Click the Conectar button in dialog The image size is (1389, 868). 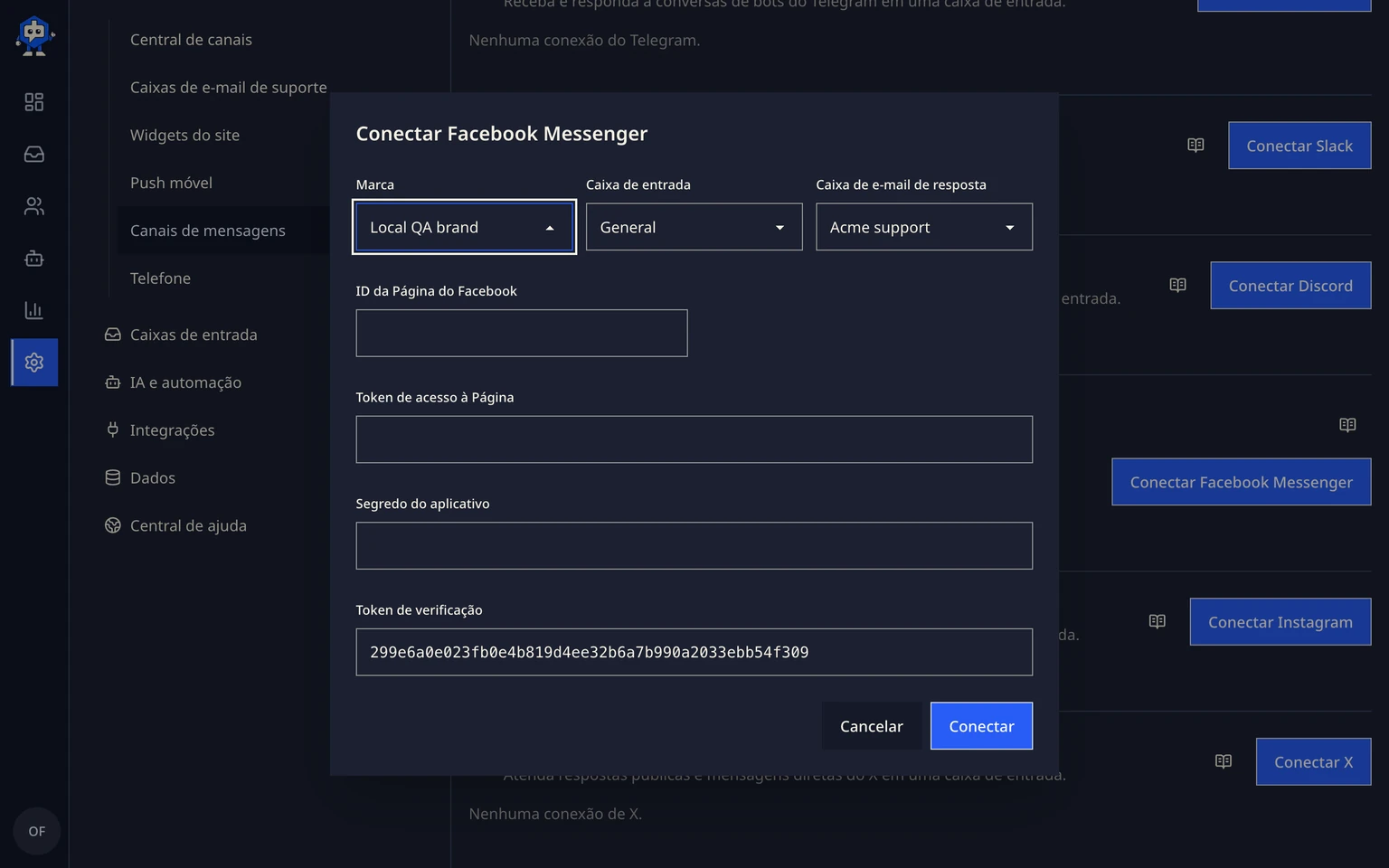pos(981,726)
